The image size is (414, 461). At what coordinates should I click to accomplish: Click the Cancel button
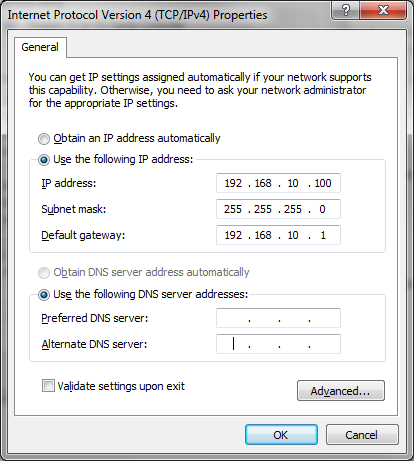[362, 435]
